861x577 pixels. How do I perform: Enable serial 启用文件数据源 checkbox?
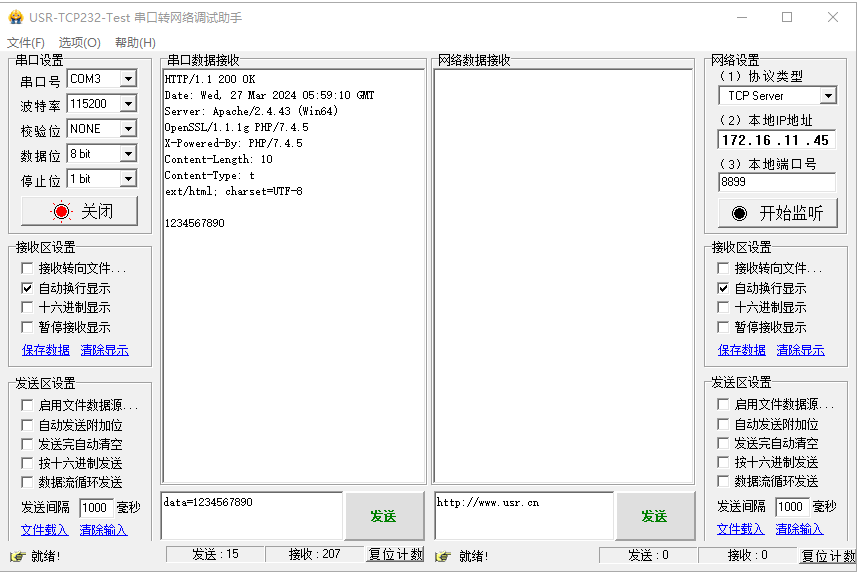point(27,405)
